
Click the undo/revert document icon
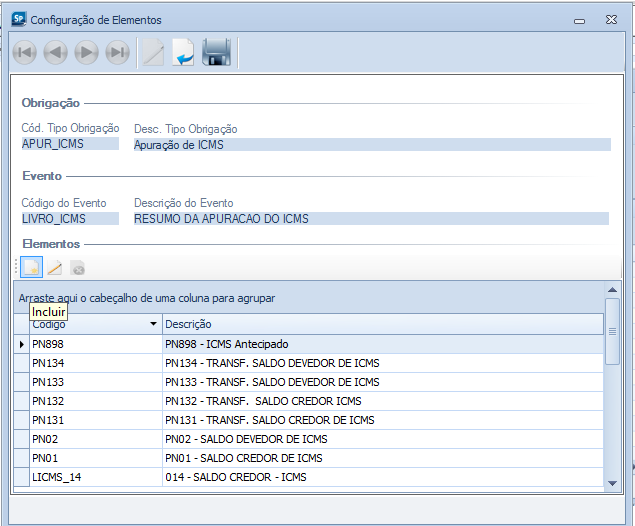tap(183, 53)
